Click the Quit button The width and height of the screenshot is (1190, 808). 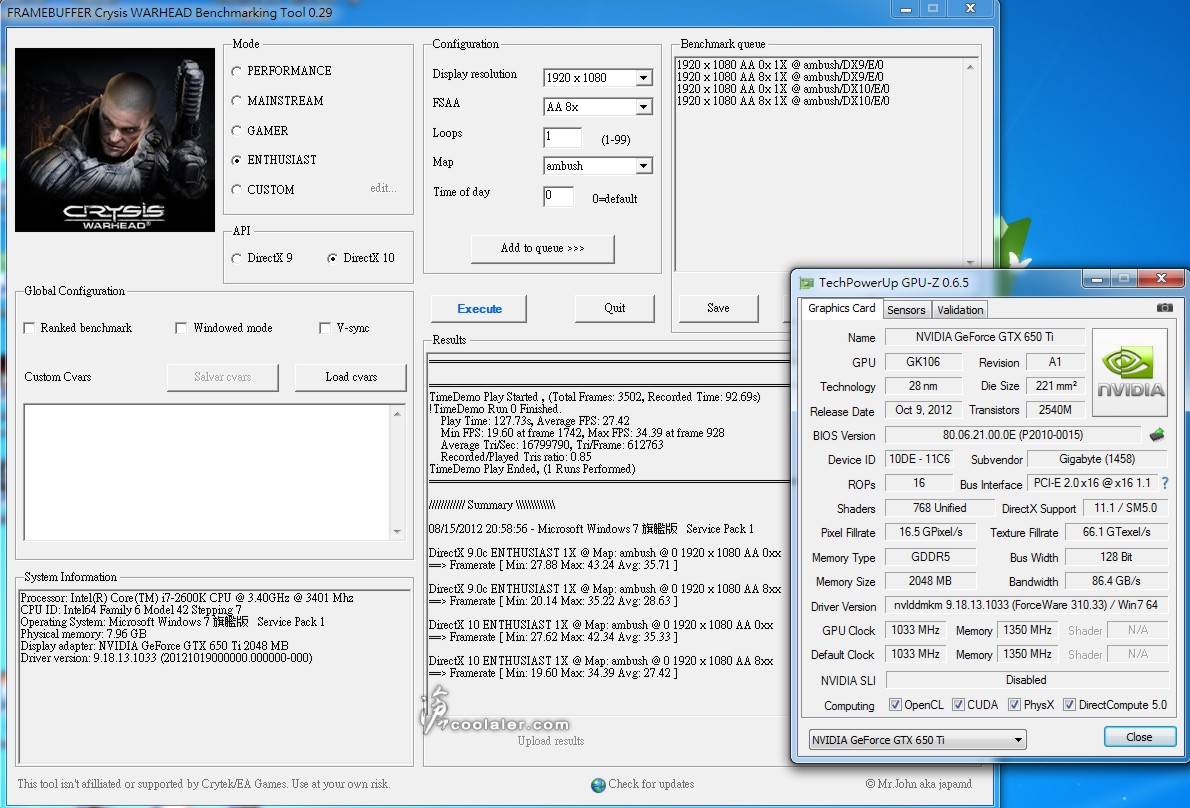pyautogui.click(x=615, y=308)
